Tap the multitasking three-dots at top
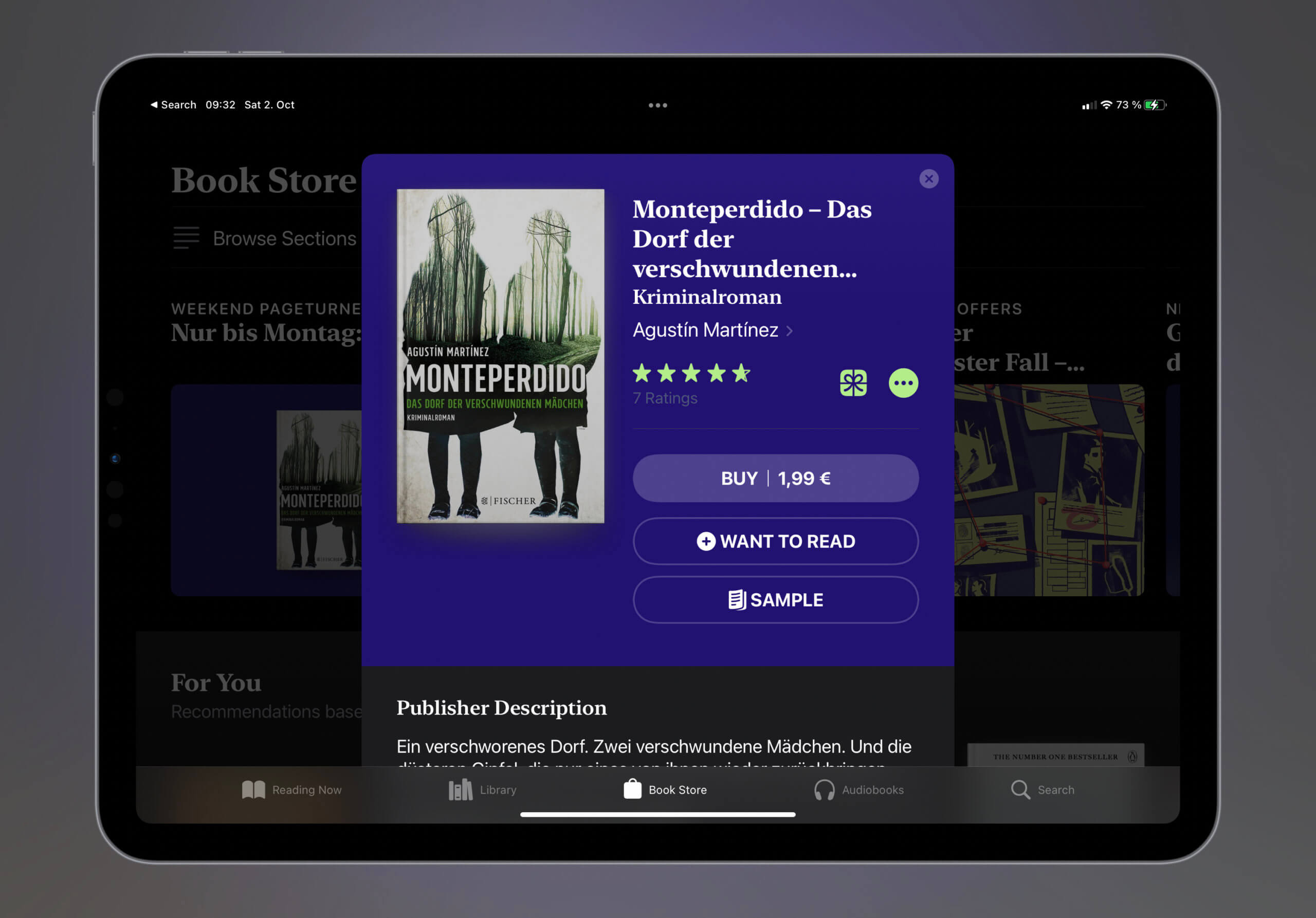Viewport: 1316px width, 918px height. 657,105
